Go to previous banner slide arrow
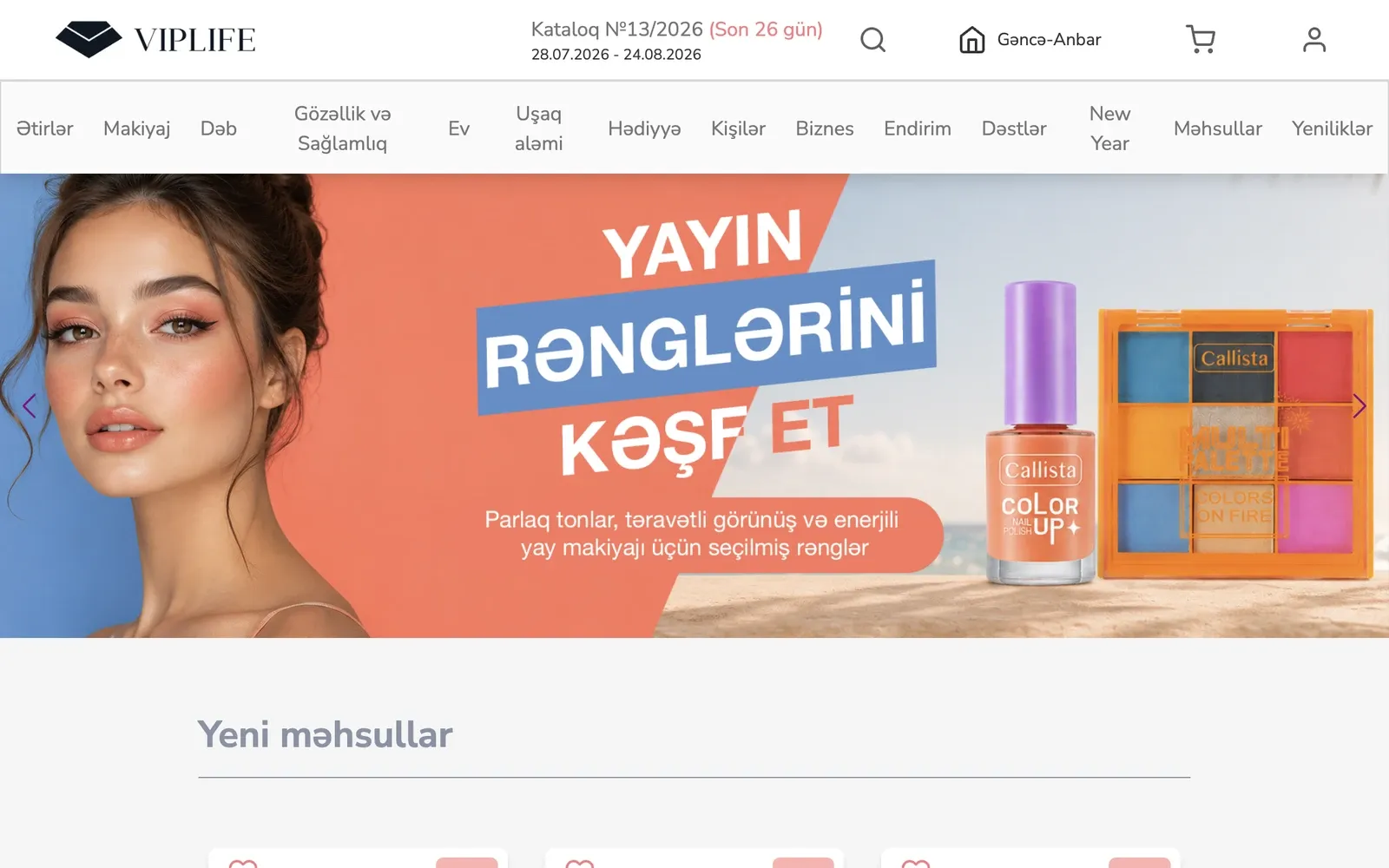This screenshot has height=868, width=1389. coord(30,405)
